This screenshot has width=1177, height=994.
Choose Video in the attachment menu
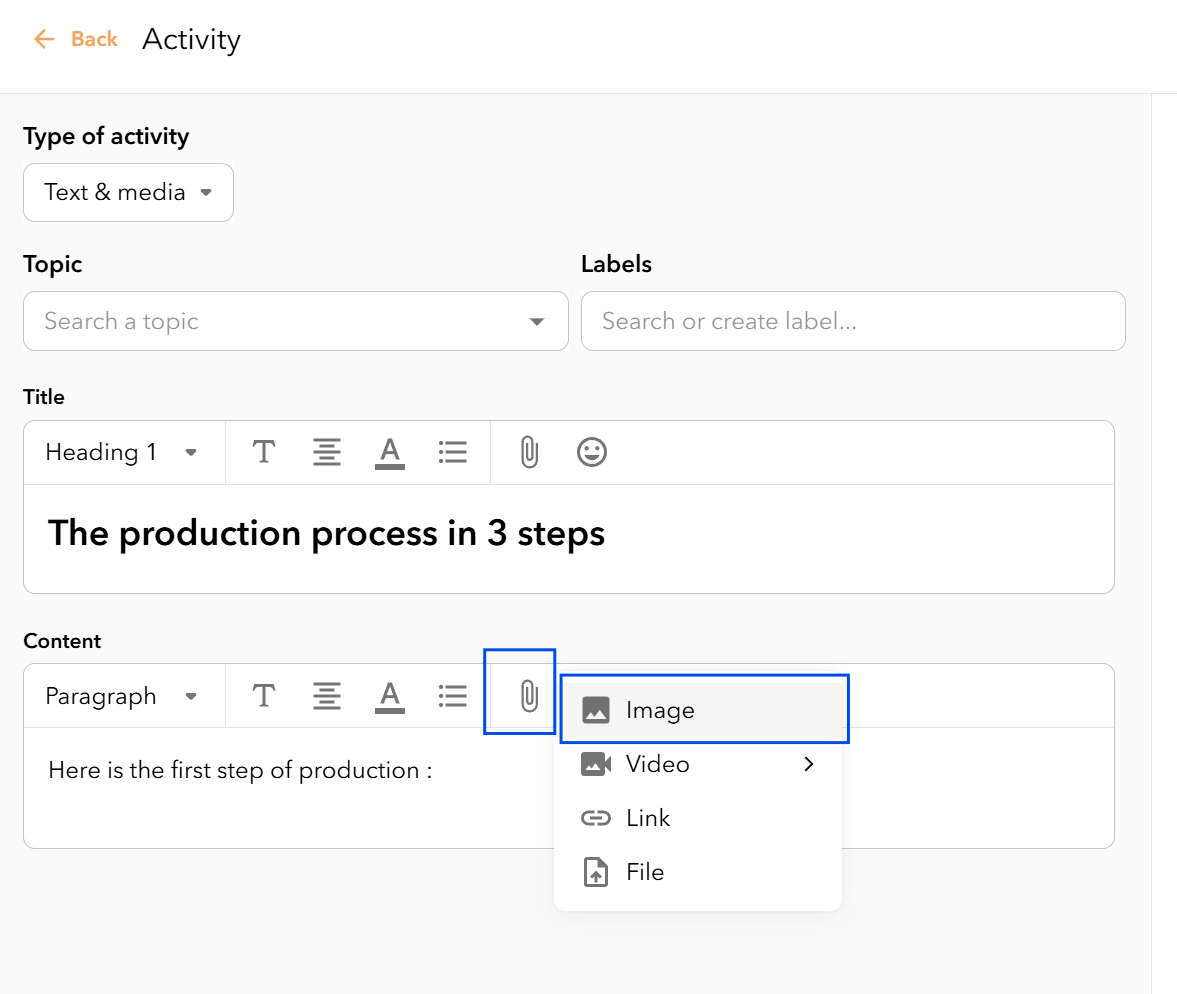click(698, 764)
